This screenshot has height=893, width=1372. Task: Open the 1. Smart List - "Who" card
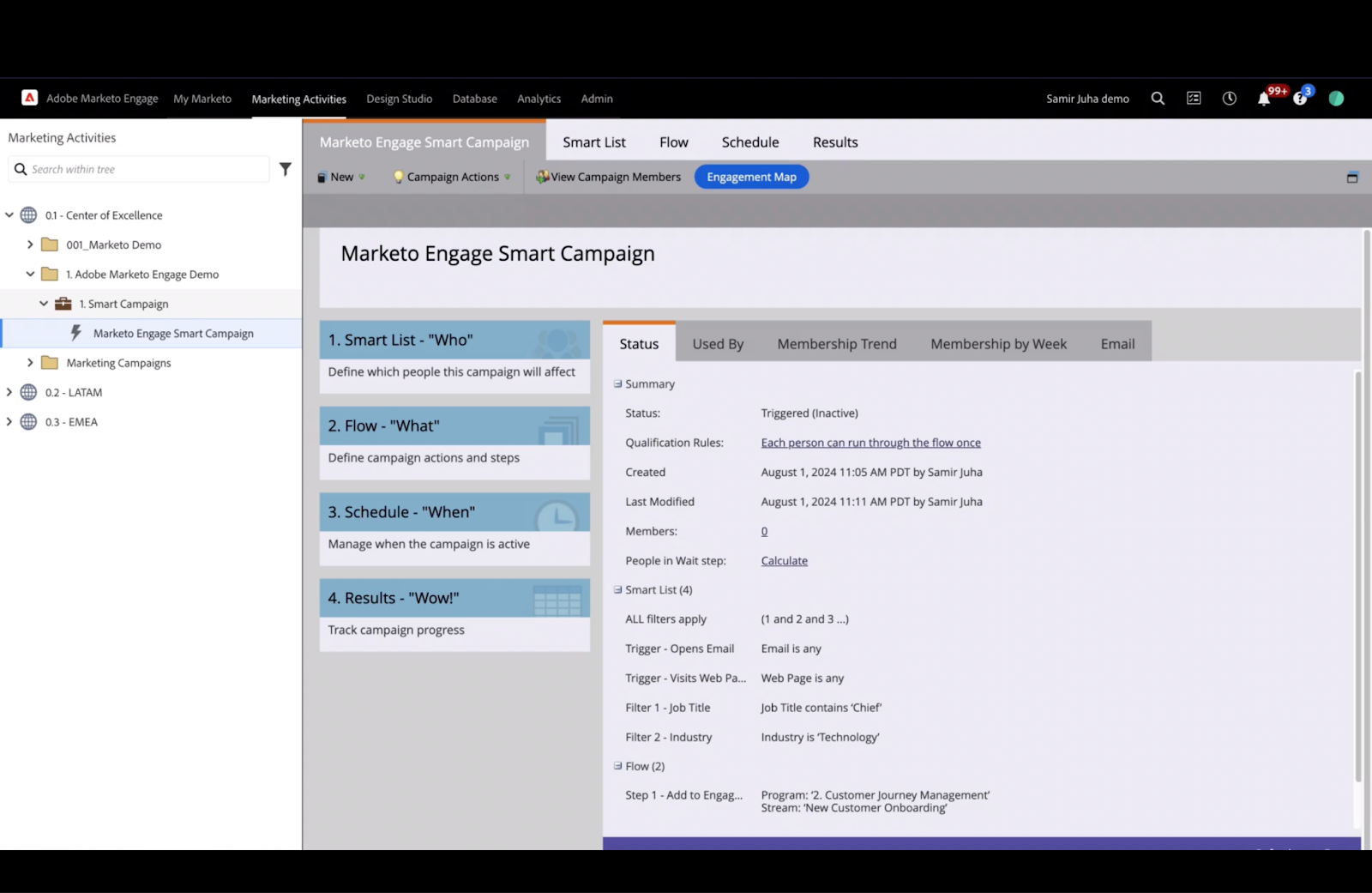click(454, 357)
